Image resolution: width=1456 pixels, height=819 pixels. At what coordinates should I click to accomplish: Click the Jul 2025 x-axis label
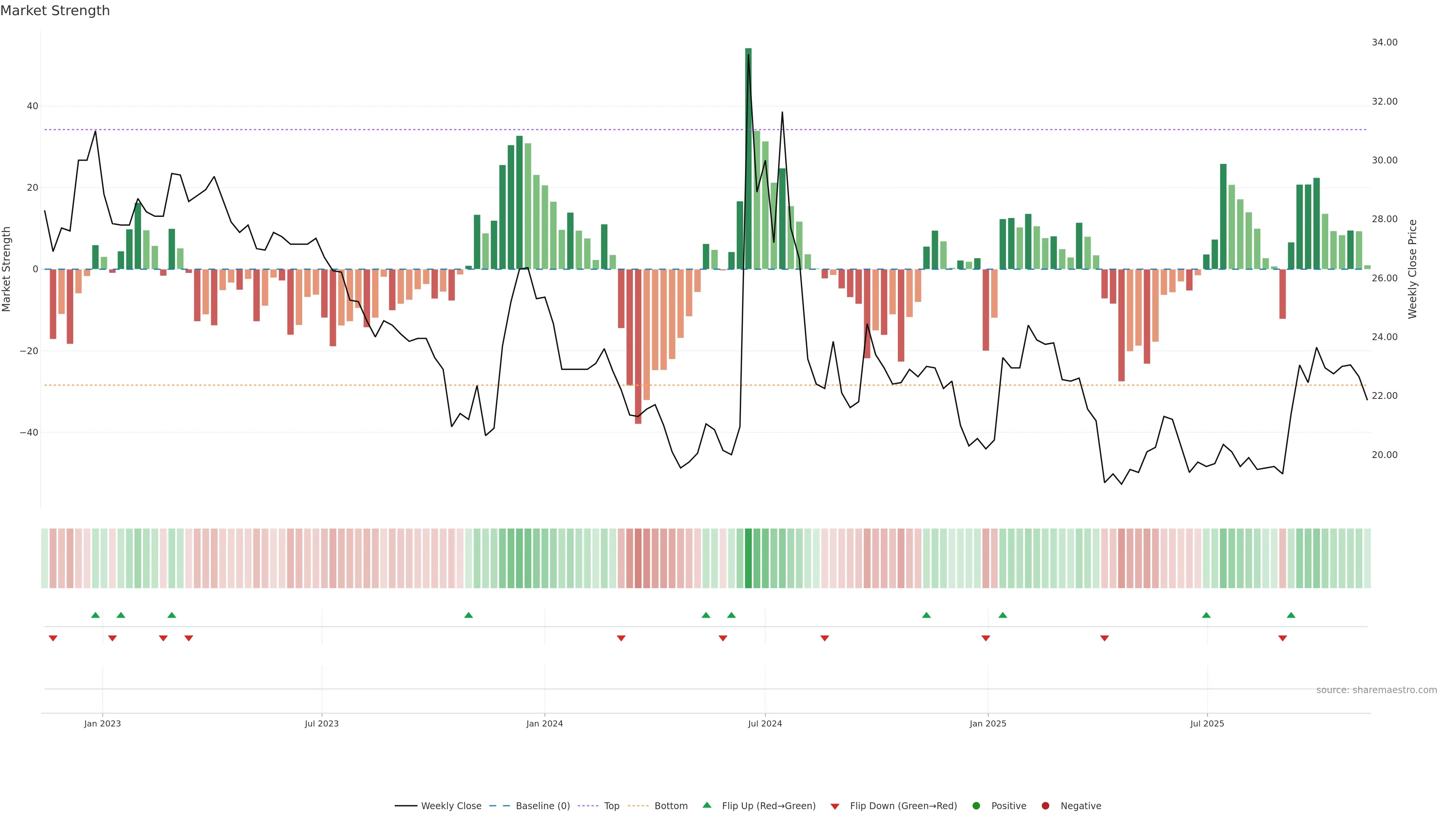point(1207,723)
